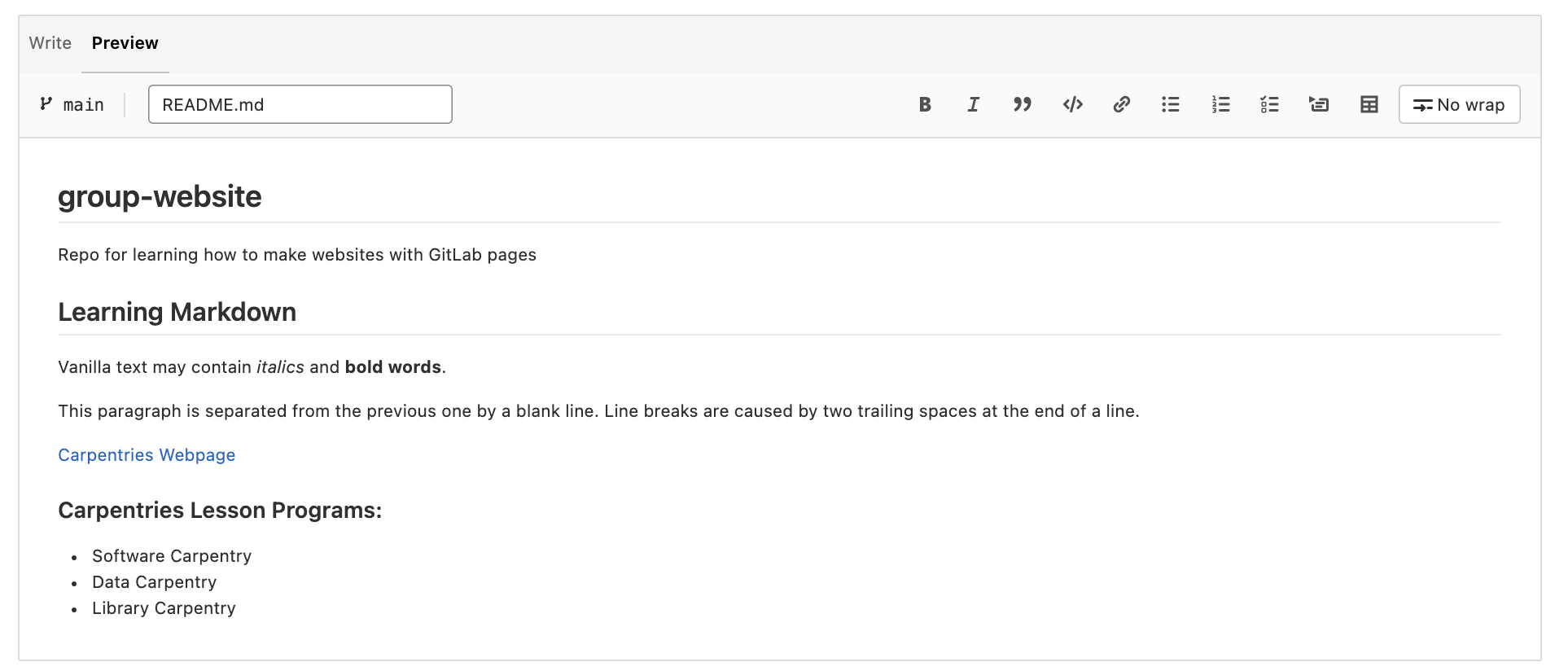Screen dimensions: 1568x671
Task: Insert a table with the table icon
Action: (x=1369, y=104)
